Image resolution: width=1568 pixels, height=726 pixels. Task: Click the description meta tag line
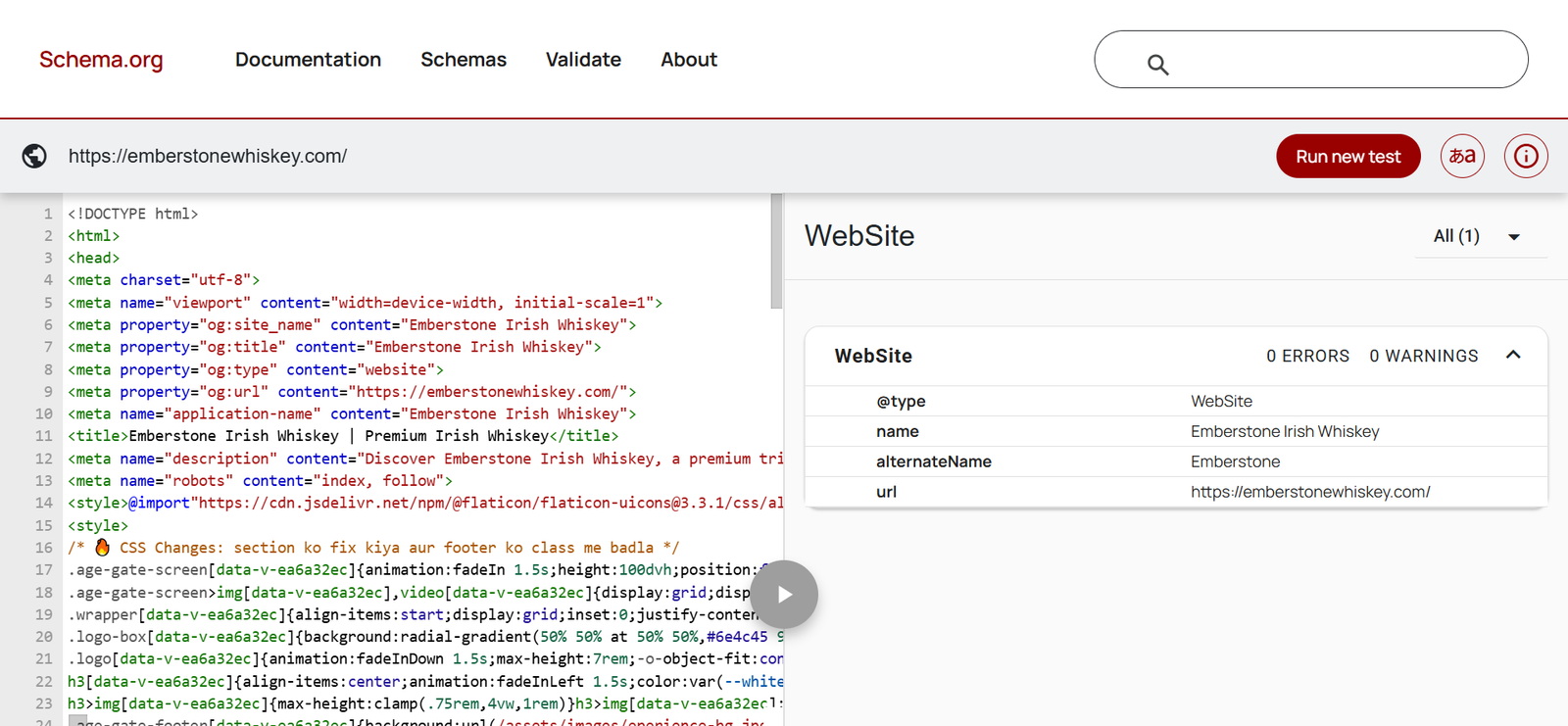425,459
